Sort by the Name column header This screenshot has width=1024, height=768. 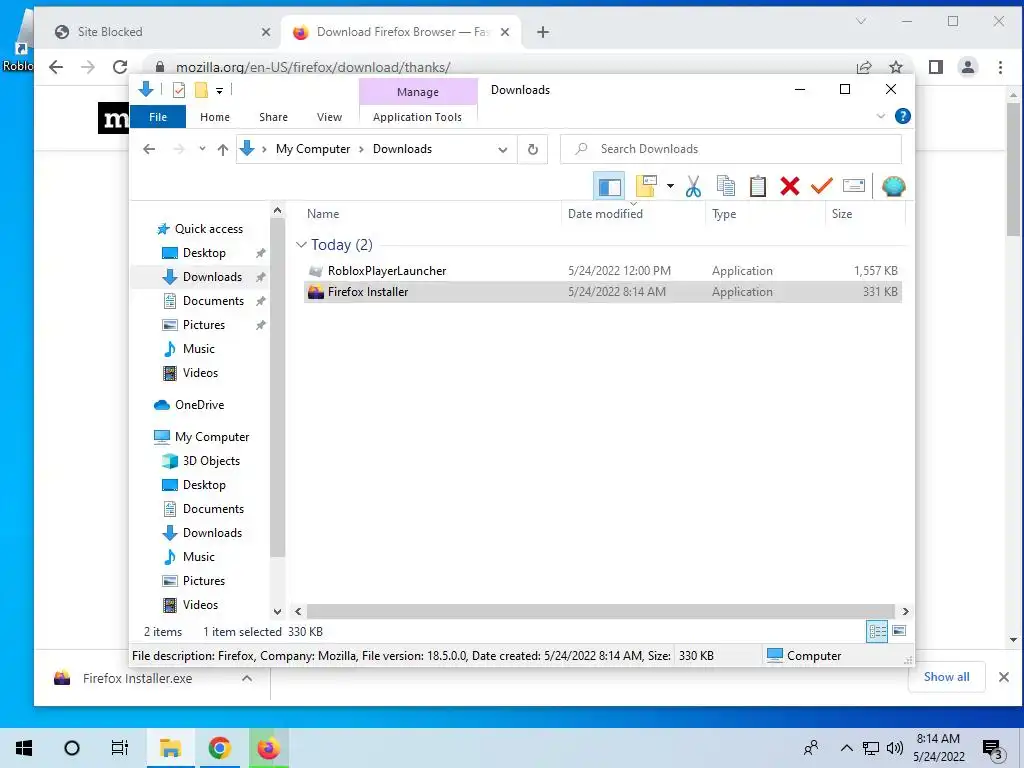tap(323, 214)
